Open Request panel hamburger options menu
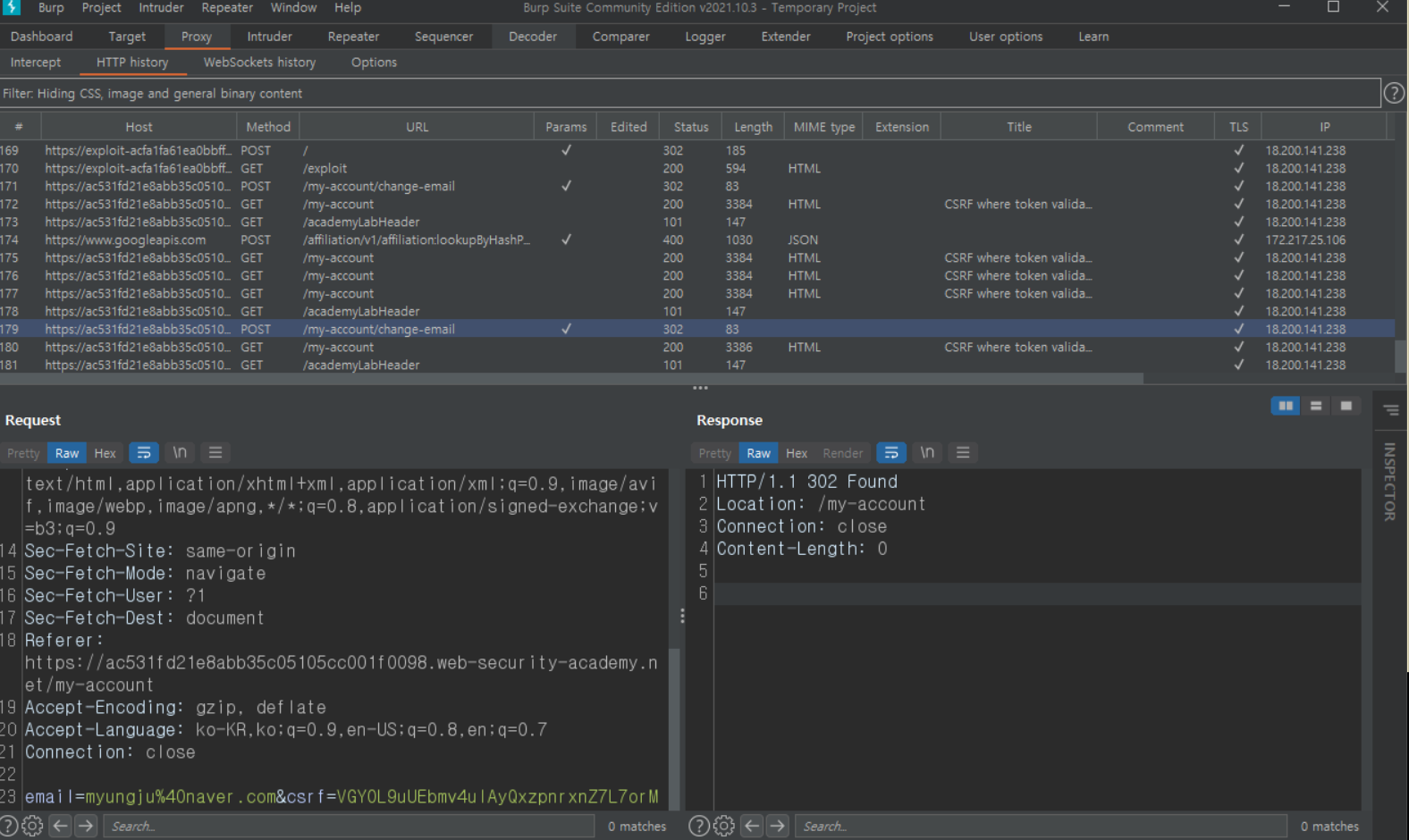The width and height of the screenshot is (1409, 840). click(x=215, y=453)
